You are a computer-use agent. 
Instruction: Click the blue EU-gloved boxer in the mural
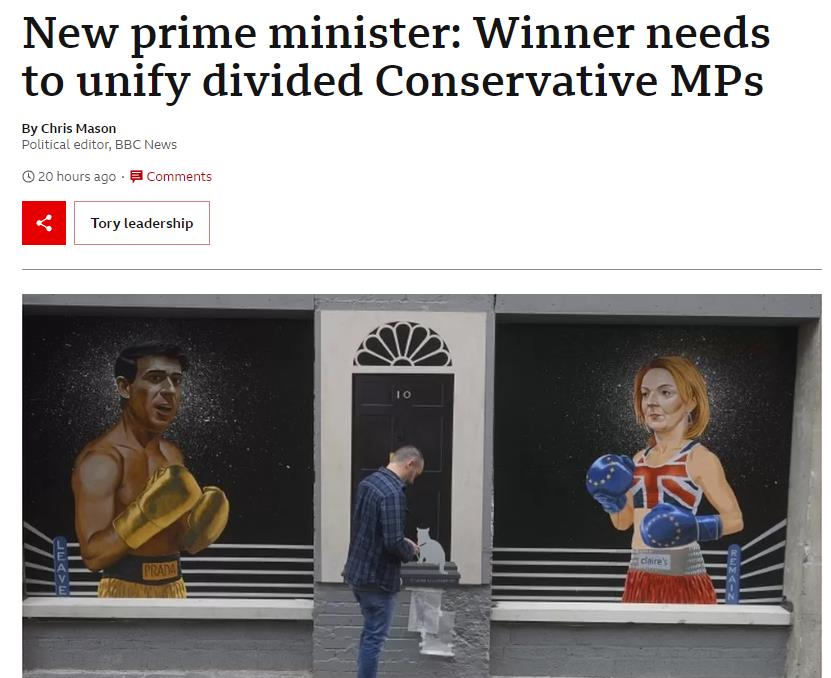click(x=665, y=480)
